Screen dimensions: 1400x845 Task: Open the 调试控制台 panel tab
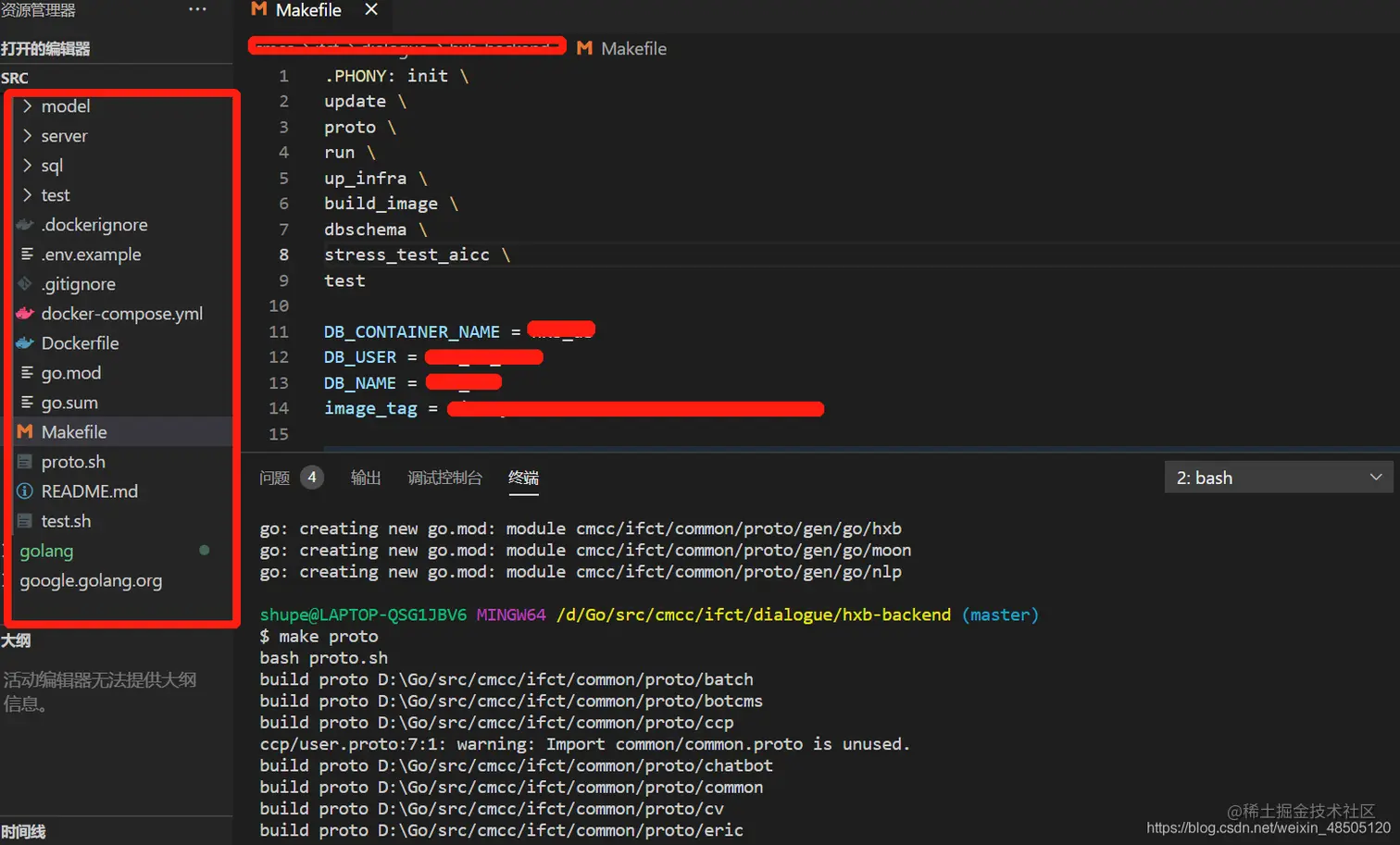(444, 478)
